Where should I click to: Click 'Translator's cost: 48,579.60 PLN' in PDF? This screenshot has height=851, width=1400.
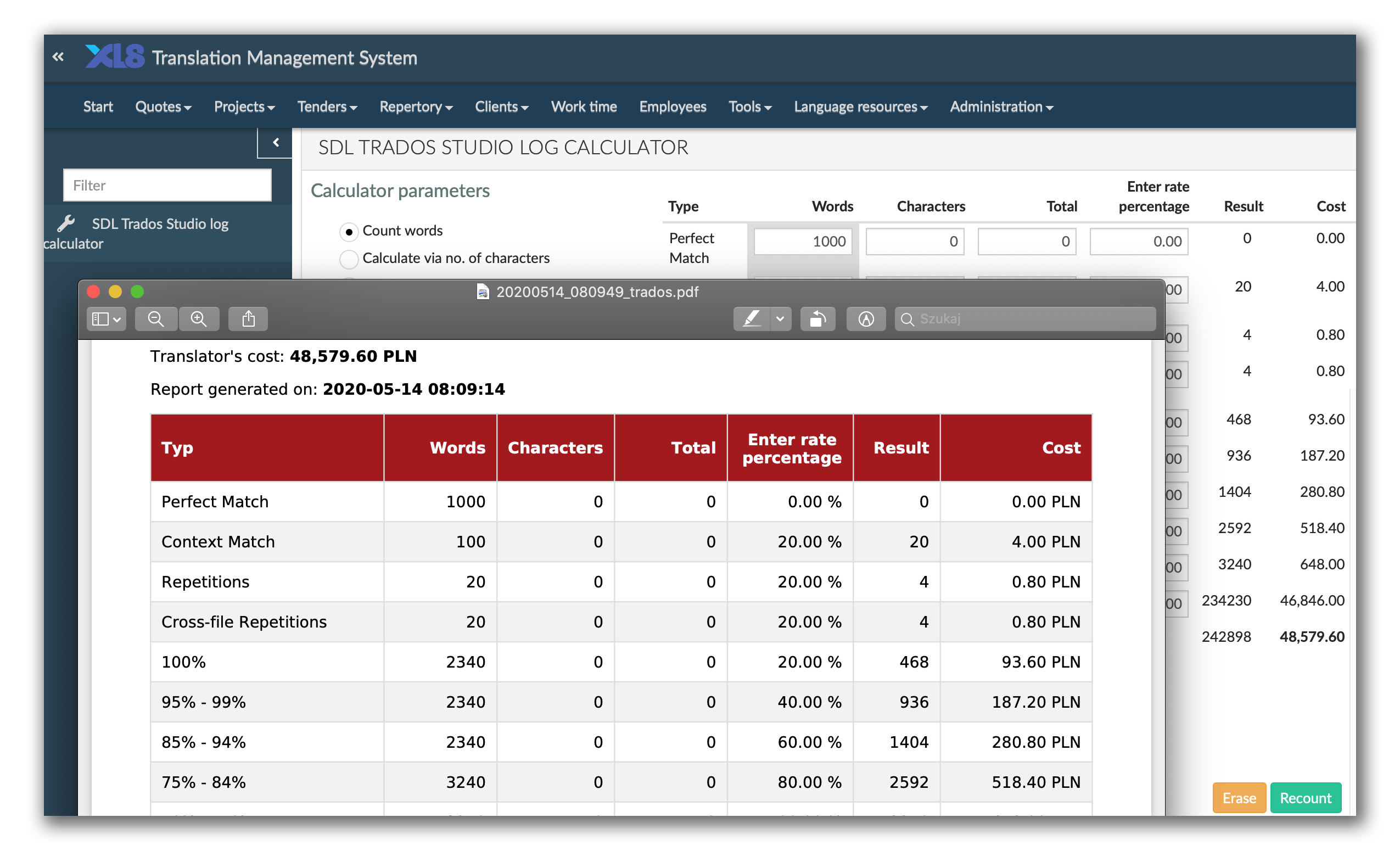283,357
